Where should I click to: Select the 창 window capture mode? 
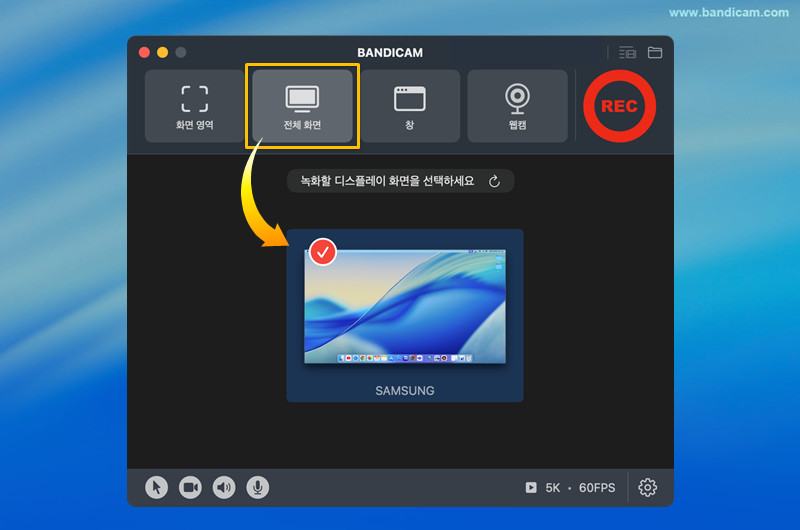pyautogui.click(x=410, y=106)
